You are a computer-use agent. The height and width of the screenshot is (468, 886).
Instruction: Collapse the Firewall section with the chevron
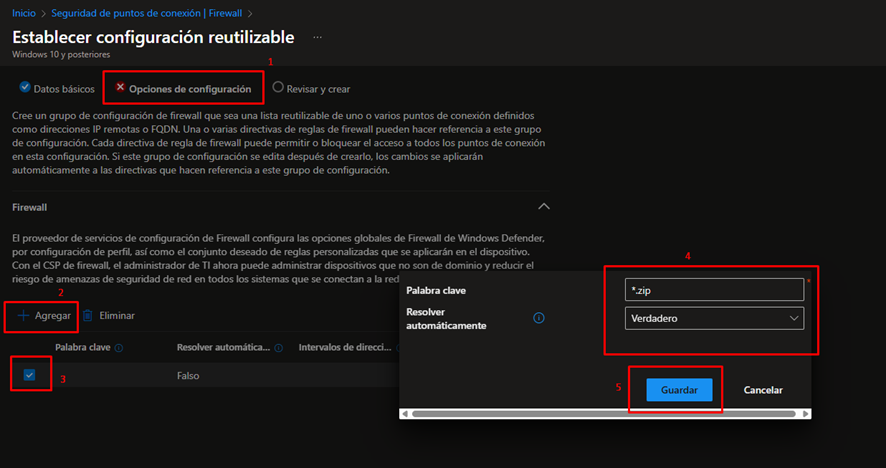pos(544,206)
